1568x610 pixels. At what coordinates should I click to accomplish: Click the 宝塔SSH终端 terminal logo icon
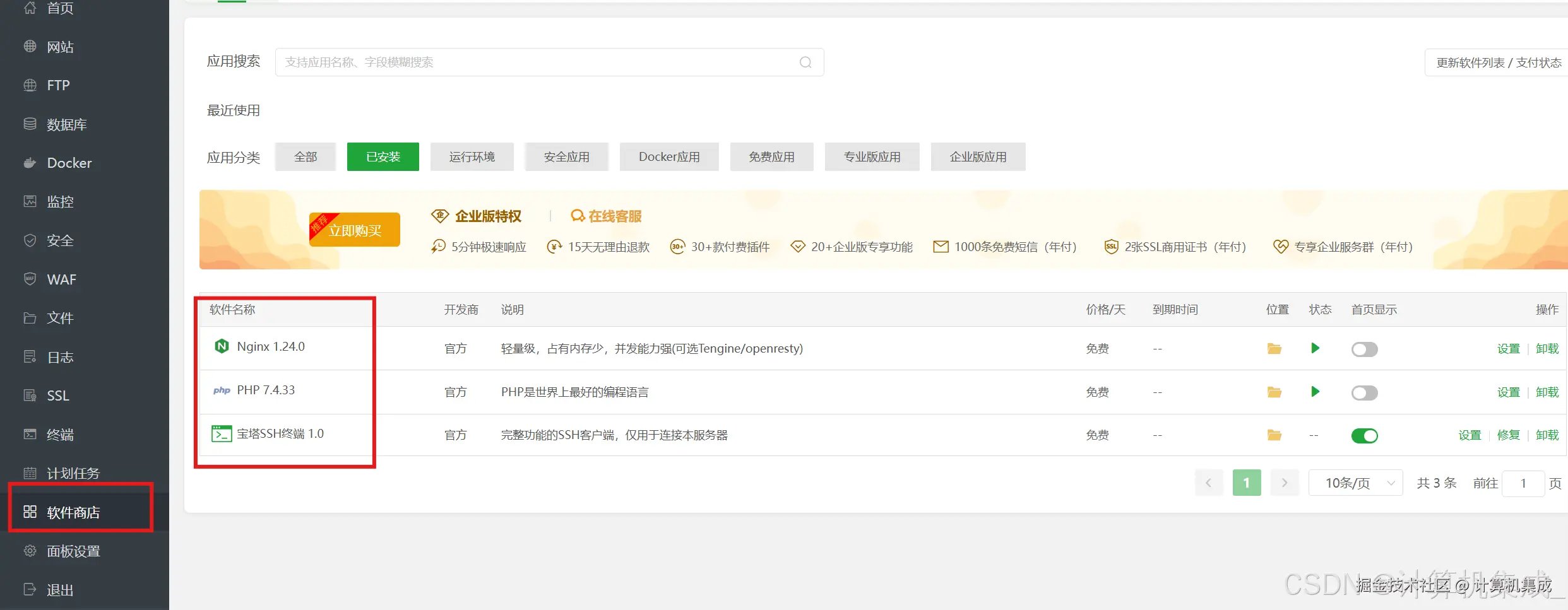222,434
